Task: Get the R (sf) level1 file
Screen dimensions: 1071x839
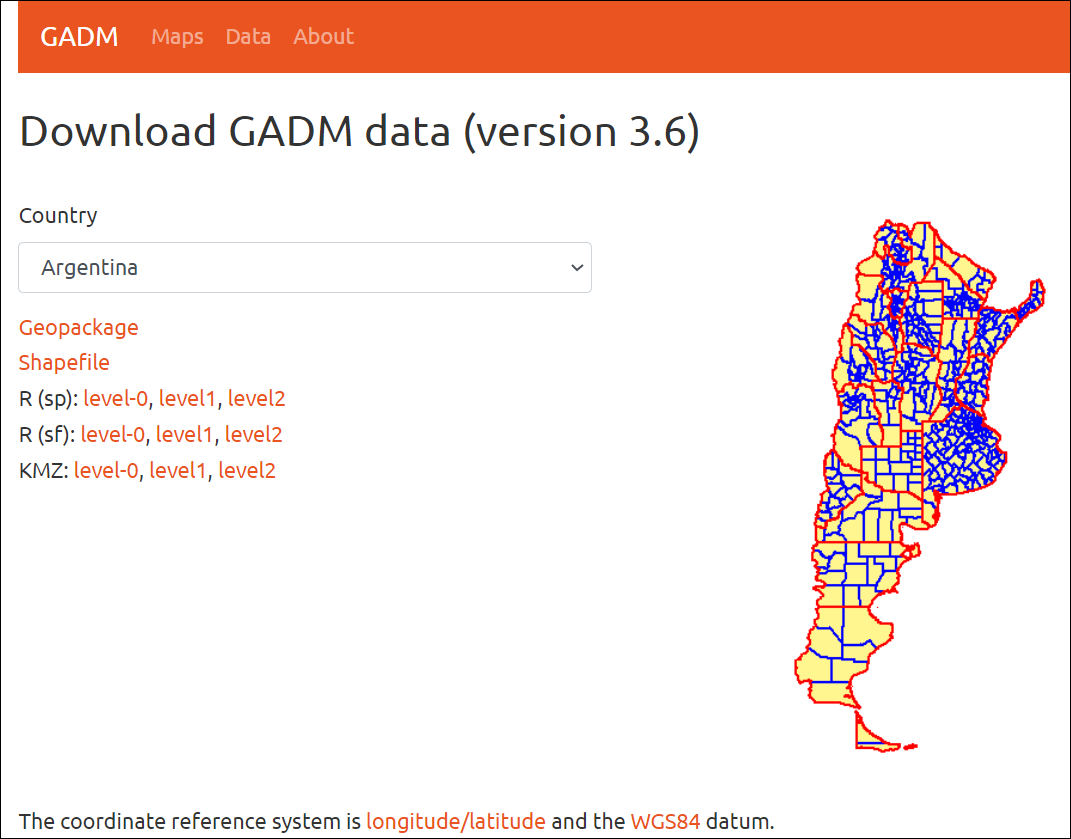Action: click(x=184, y=434)
